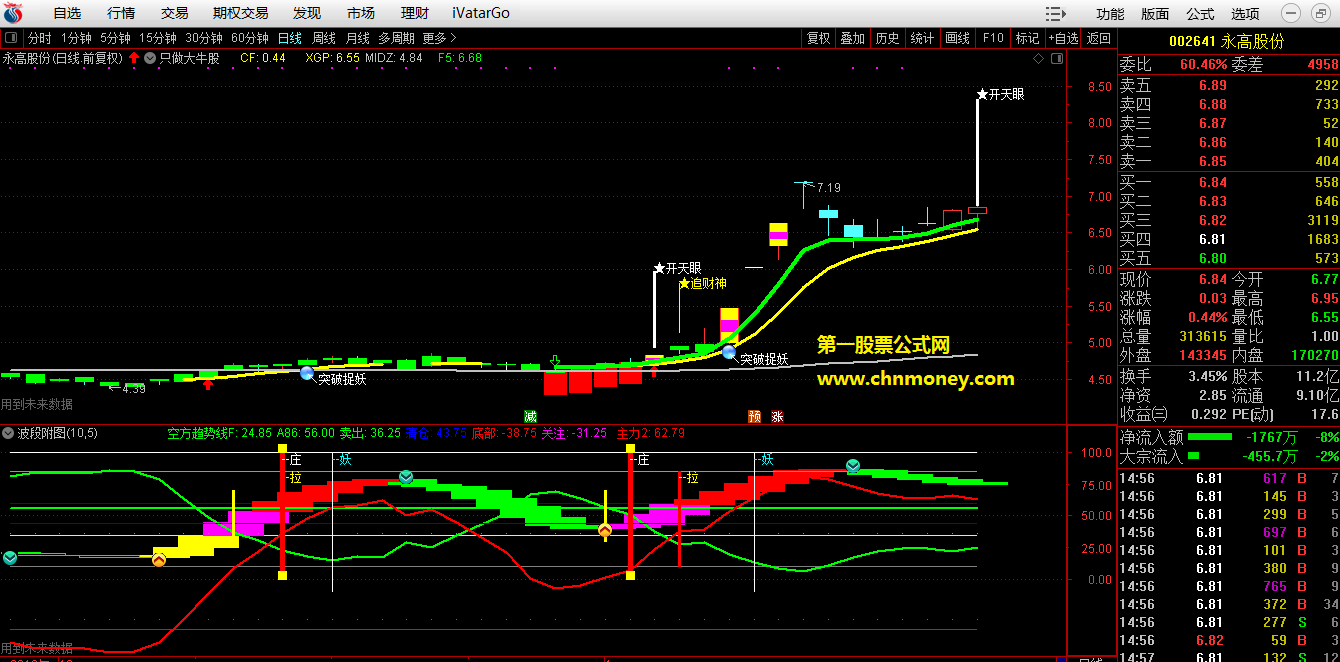The height and width of the screenshot is (662, 1340).
Task: Open the 功能 menu
Action: click(x=1110, y=14)
